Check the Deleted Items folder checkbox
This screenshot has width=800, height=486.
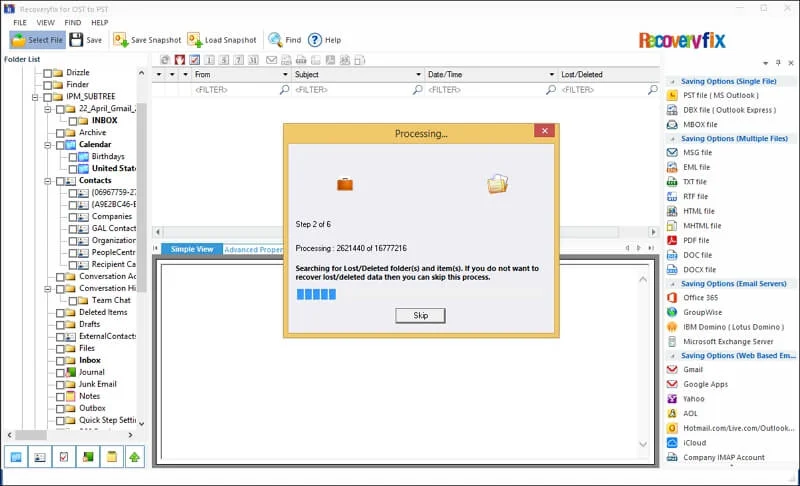[x=60, y=313]
